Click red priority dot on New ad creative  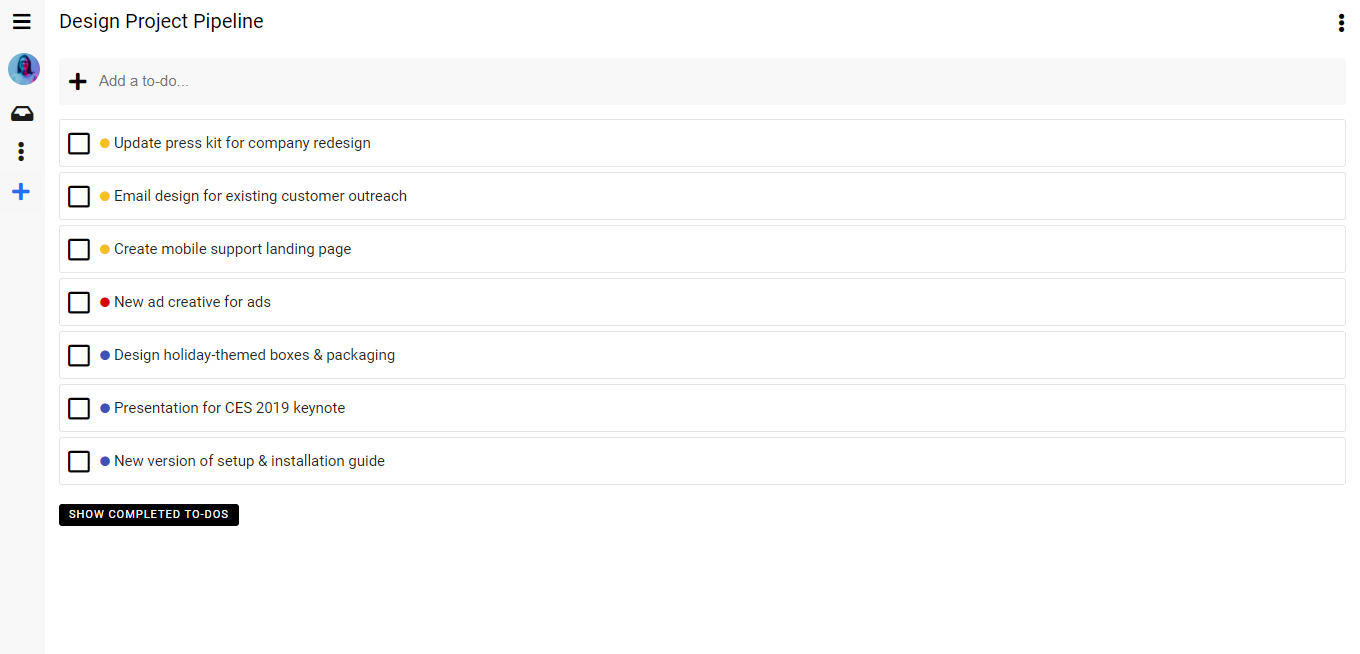[105, 303]
